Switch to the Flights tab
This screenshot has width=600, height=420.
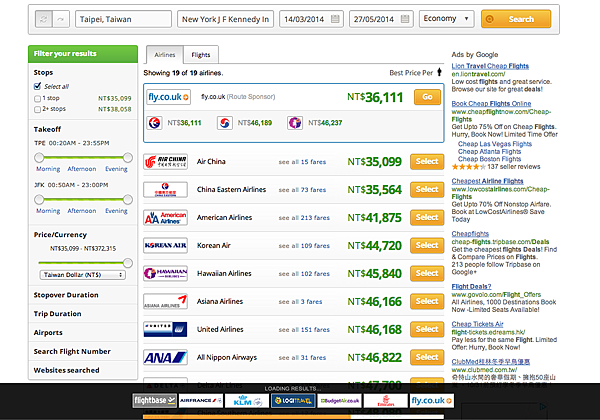201,55
